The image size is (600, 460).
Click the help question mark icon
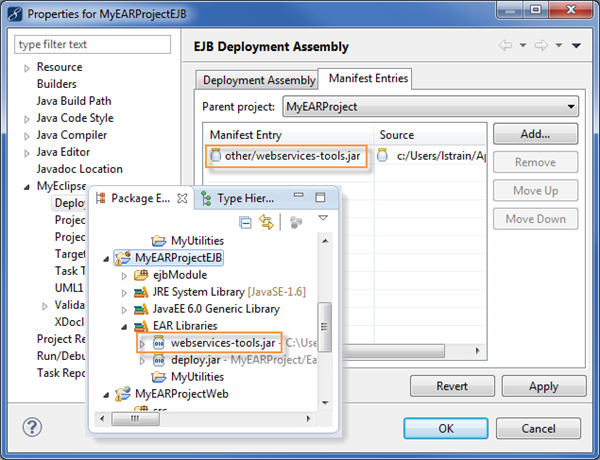pos(33,428)
